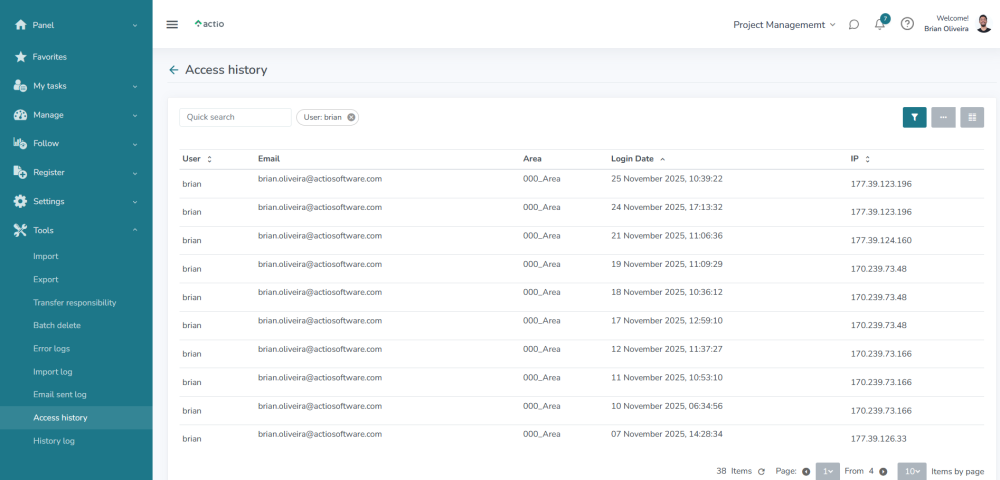
Task: Go back using the arrow beside Access history
Action: pos(173,70)
